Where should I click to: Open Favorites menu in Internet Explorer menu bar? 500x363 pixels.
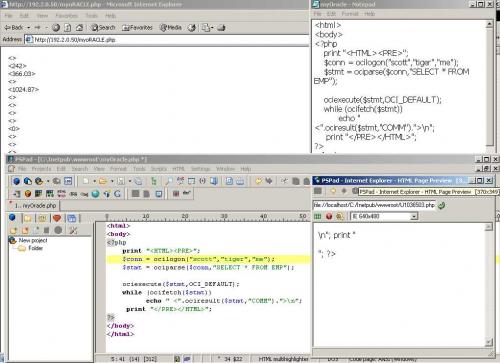pos(66,16)
